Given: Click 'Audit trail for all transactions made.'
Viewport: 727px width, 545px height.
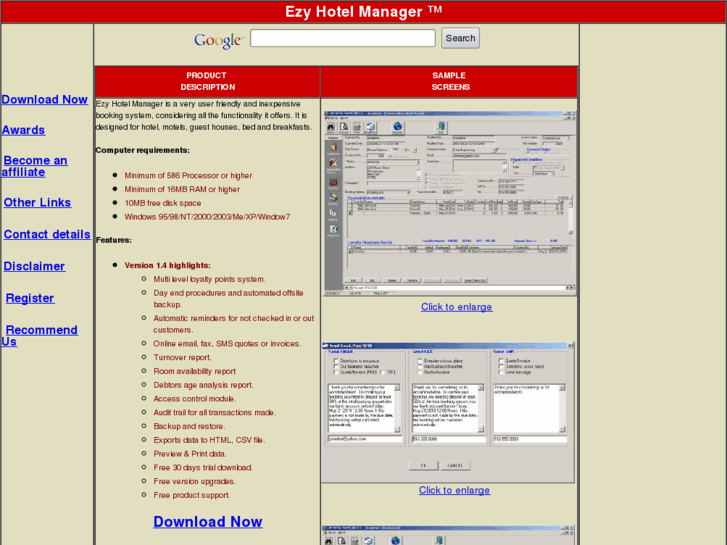Looking at the screenshot, I should click(x=215, y=413).
